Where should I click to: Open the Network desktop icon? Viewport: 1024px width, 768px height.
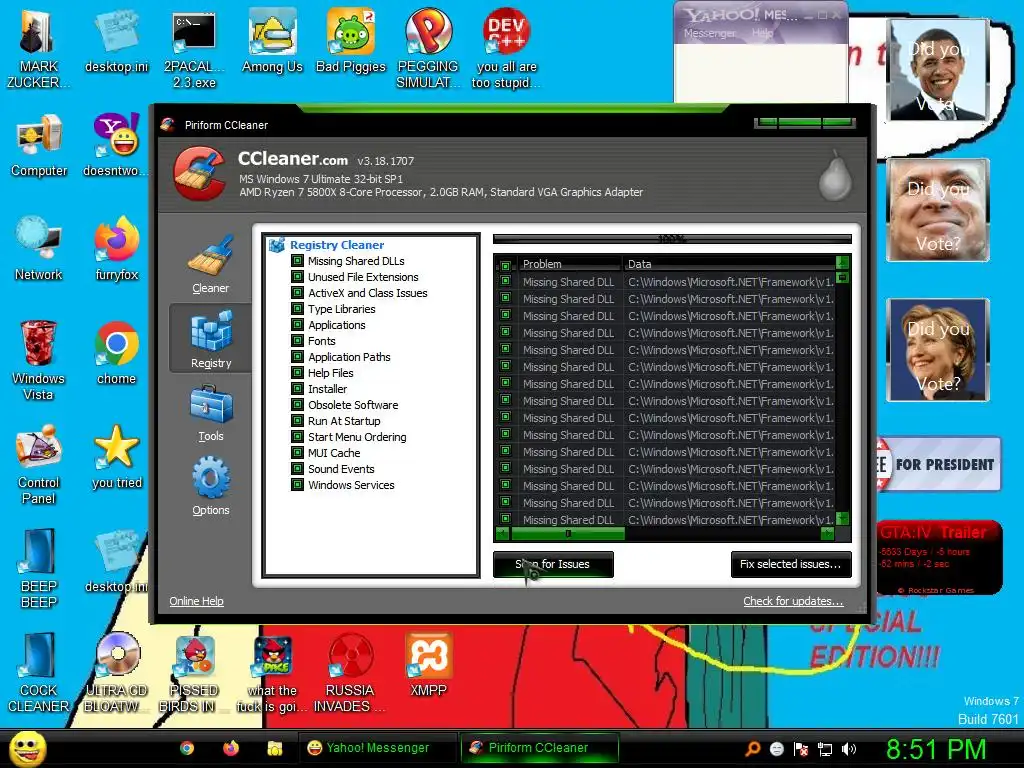[39, 249]
